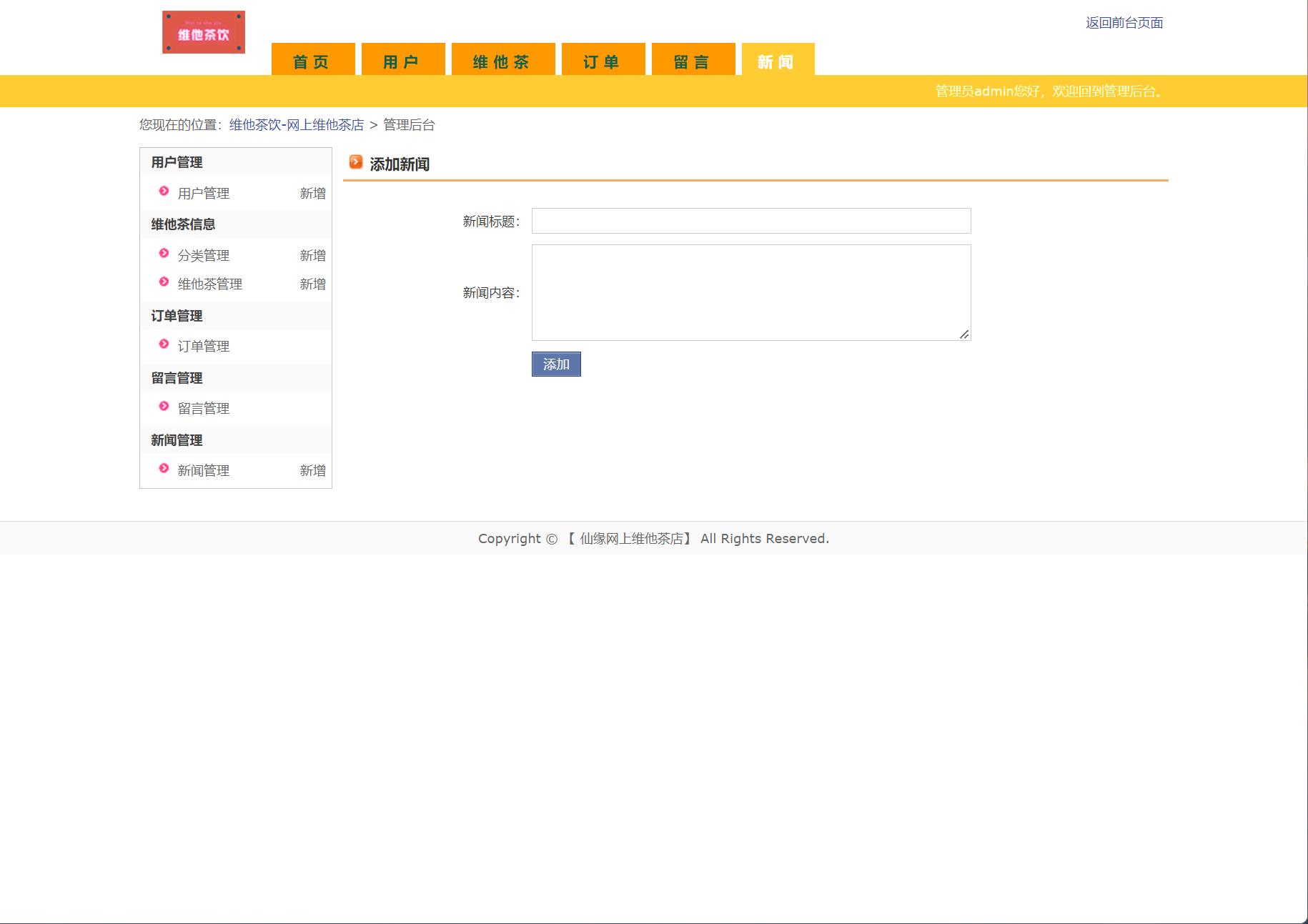Click the pink arrow icon beside 新闻管理
This screenshot has width=1308, height=924.
pos(163,470)
